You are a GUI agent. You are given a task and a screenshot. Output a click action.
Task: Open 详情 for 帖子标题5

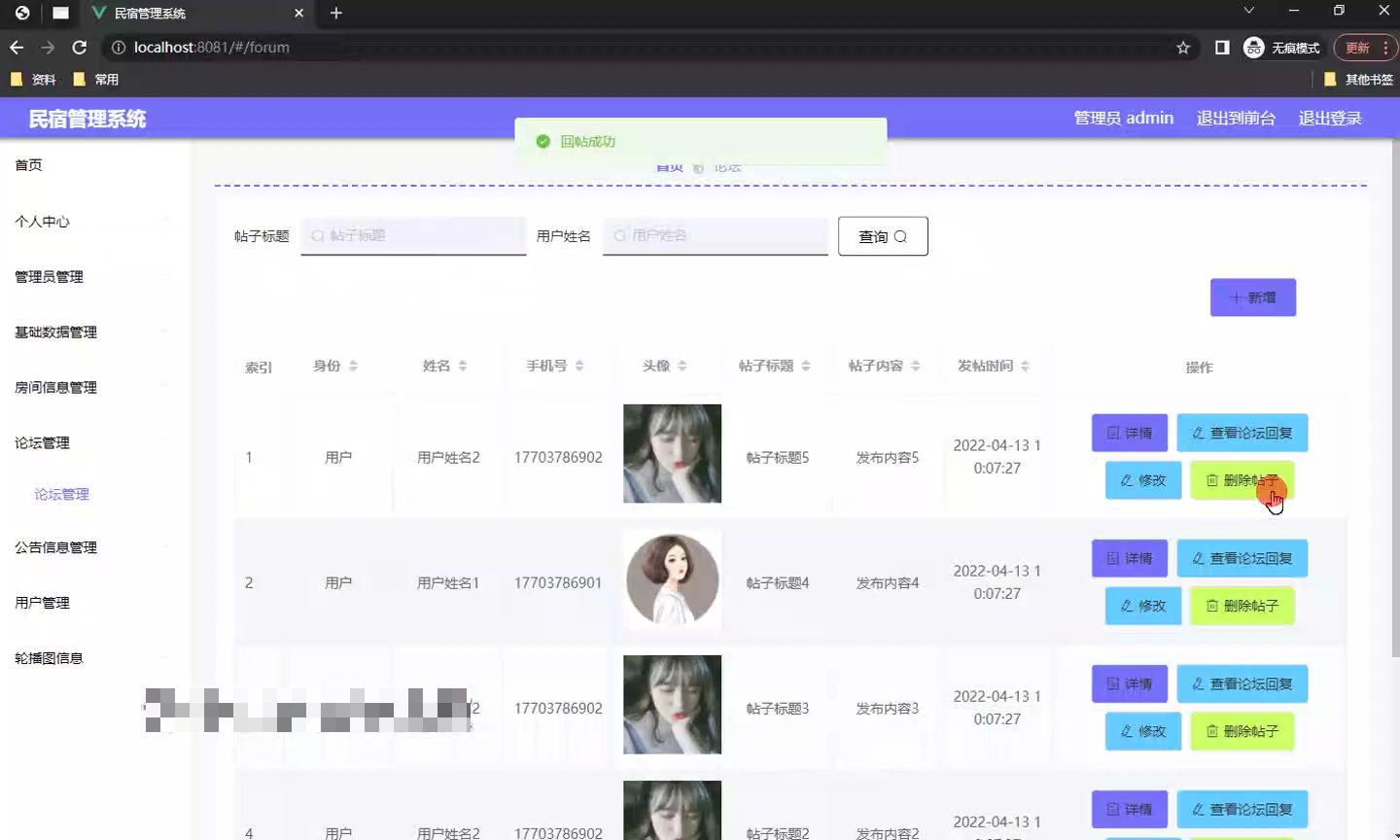(1130, 433)
